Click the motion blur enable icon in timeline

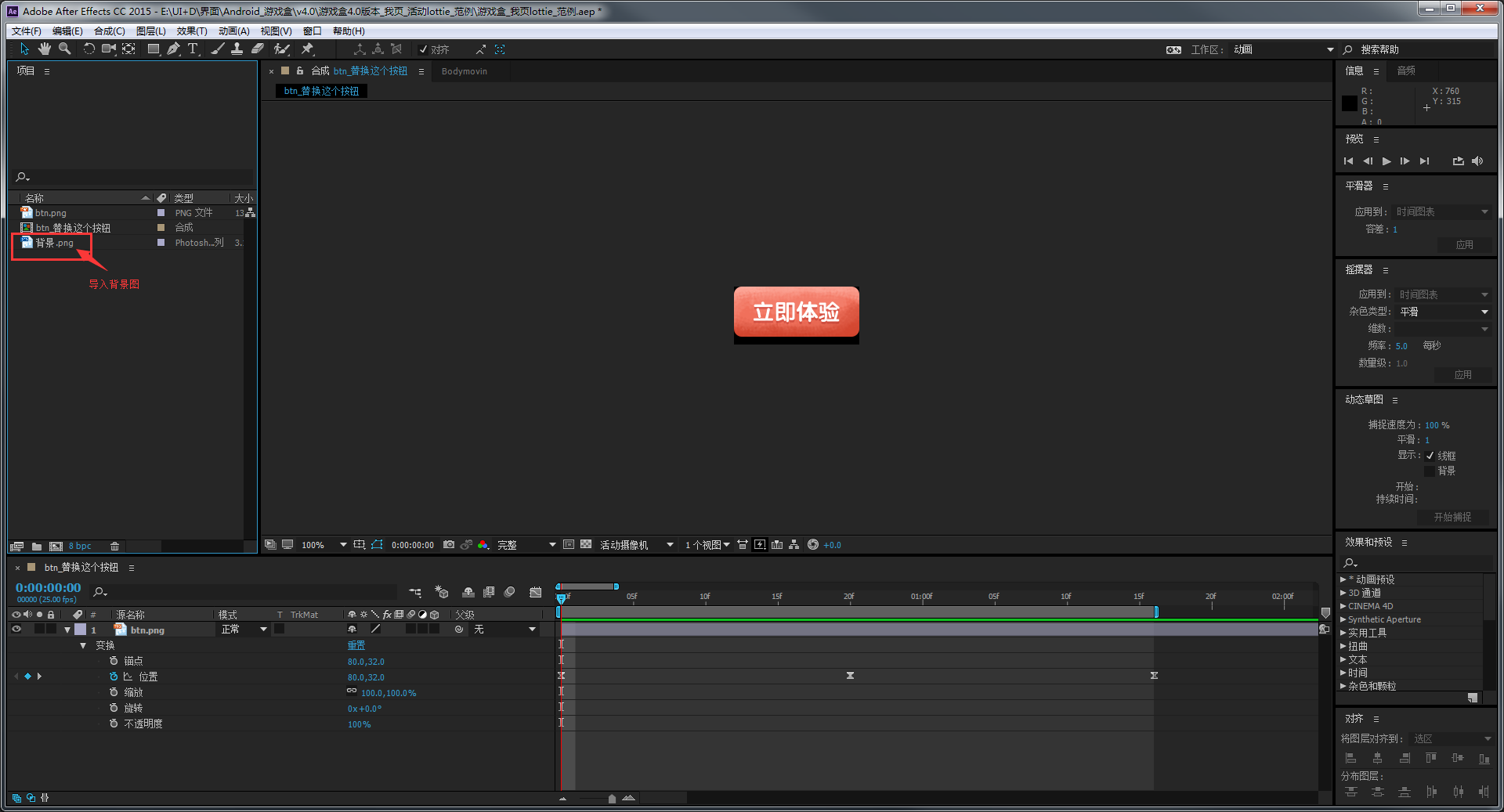pos(510,593)
